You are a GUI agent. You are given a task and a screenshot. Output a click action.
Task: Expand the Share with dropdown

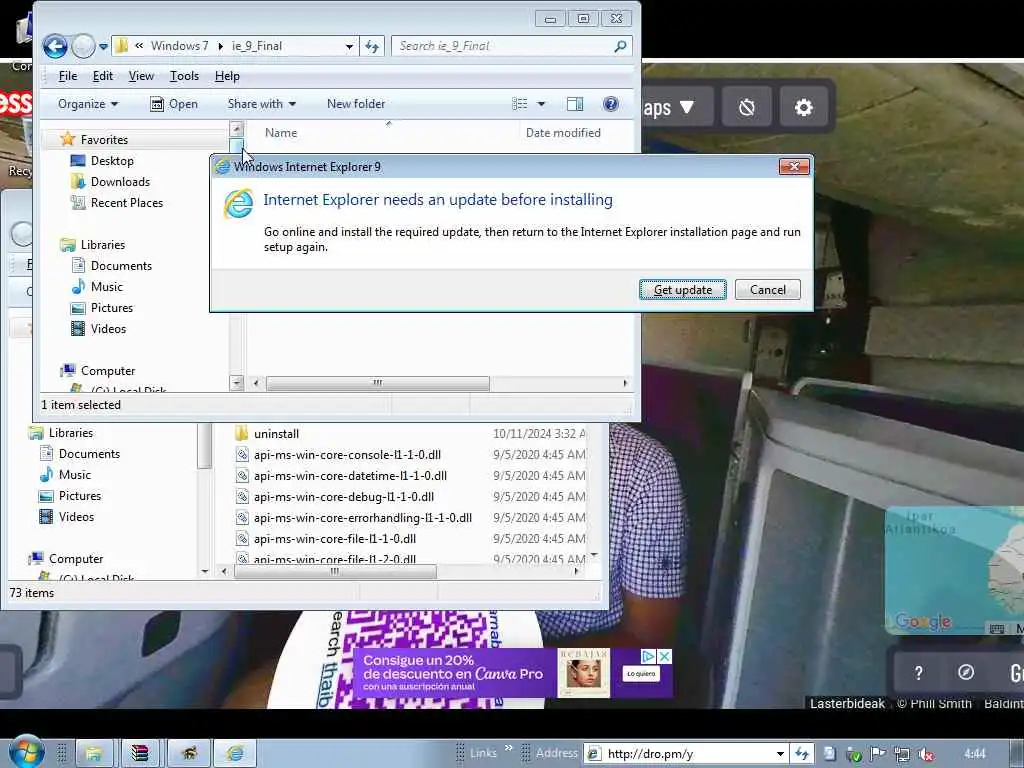point(261,104)
